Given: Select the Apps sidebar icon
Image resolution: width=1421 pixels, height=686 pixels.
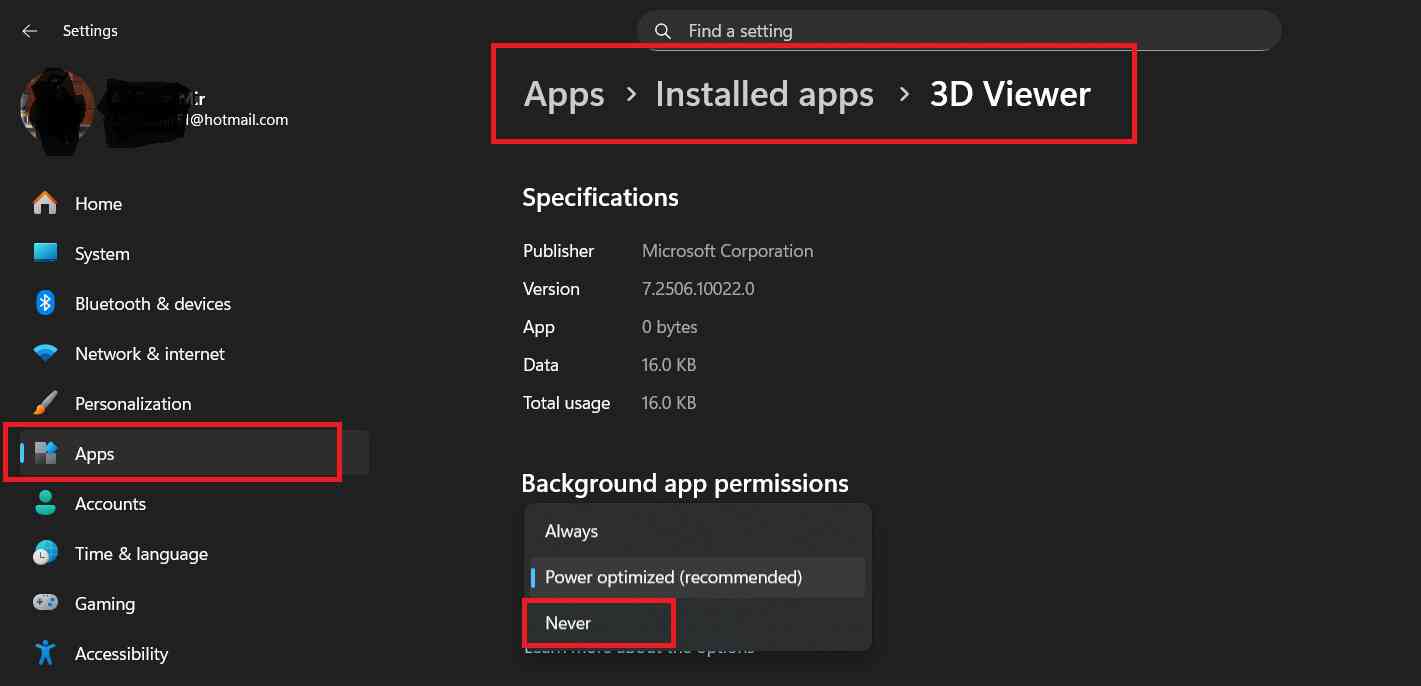Looking at the screenshot, I should click(x=46, y=453).
